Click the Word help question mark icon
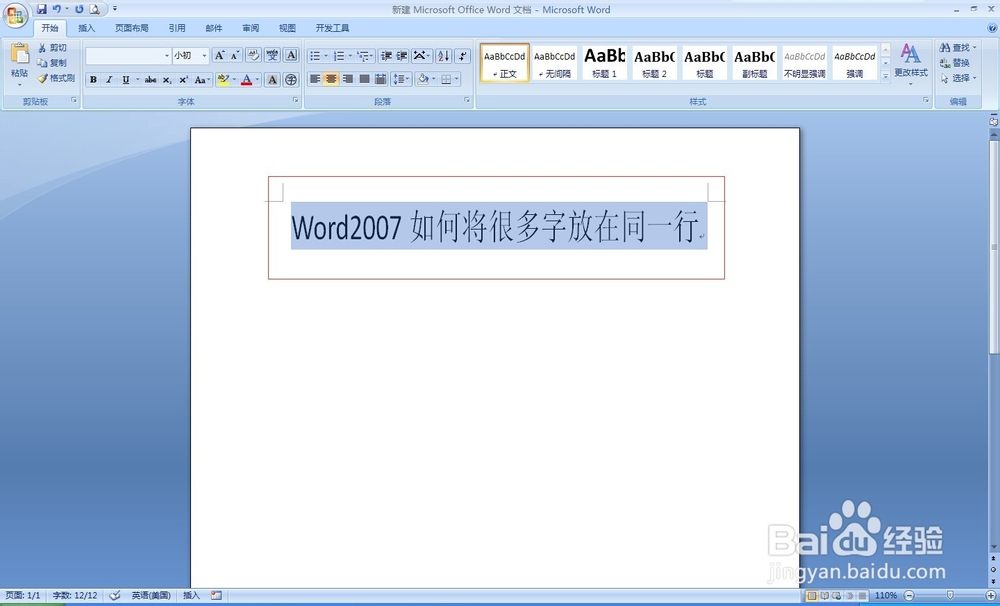Image resolution: width=1000 pixels, height=606 pixels. pos(992,28)
